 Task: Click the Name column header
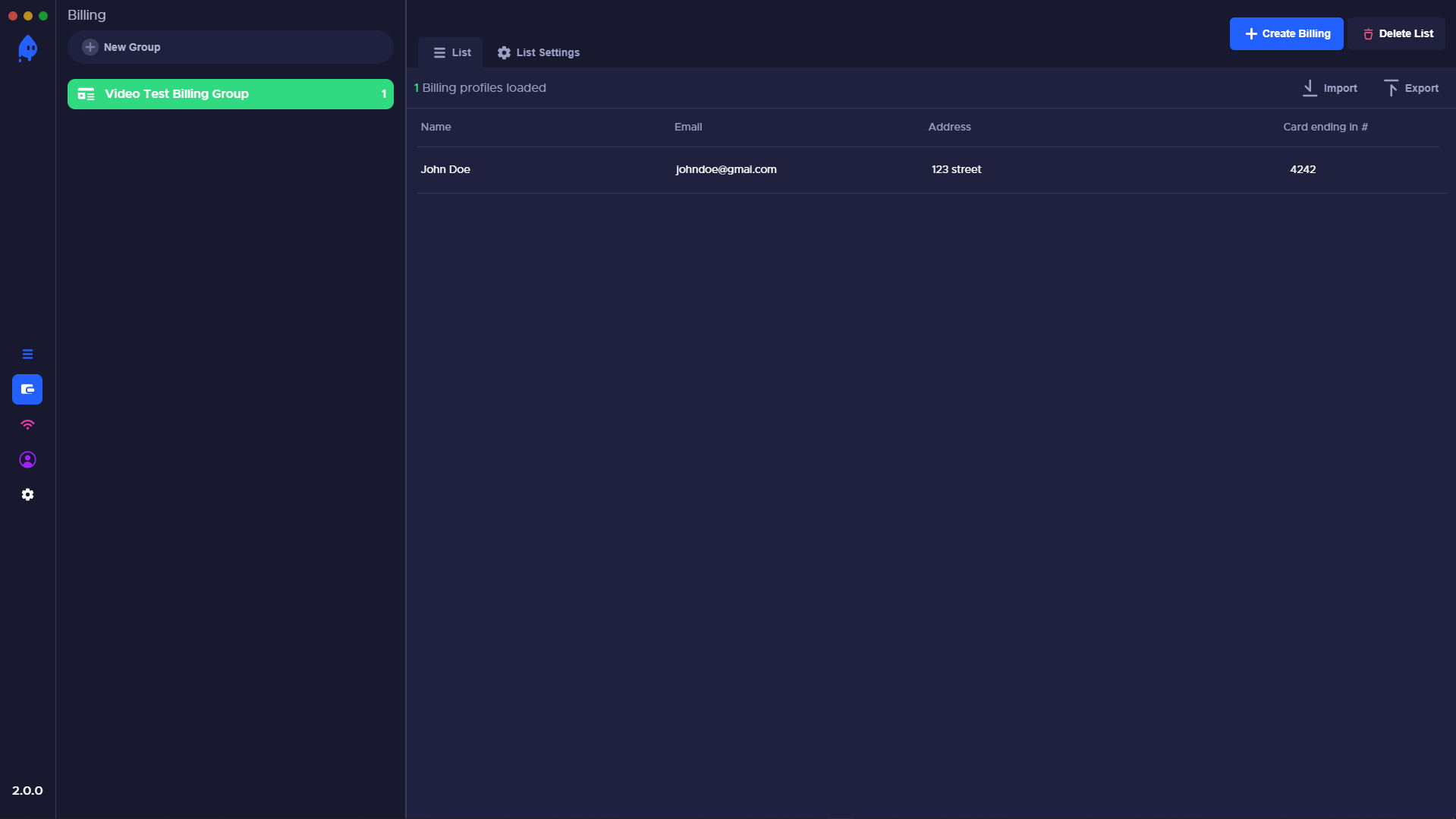436,127
